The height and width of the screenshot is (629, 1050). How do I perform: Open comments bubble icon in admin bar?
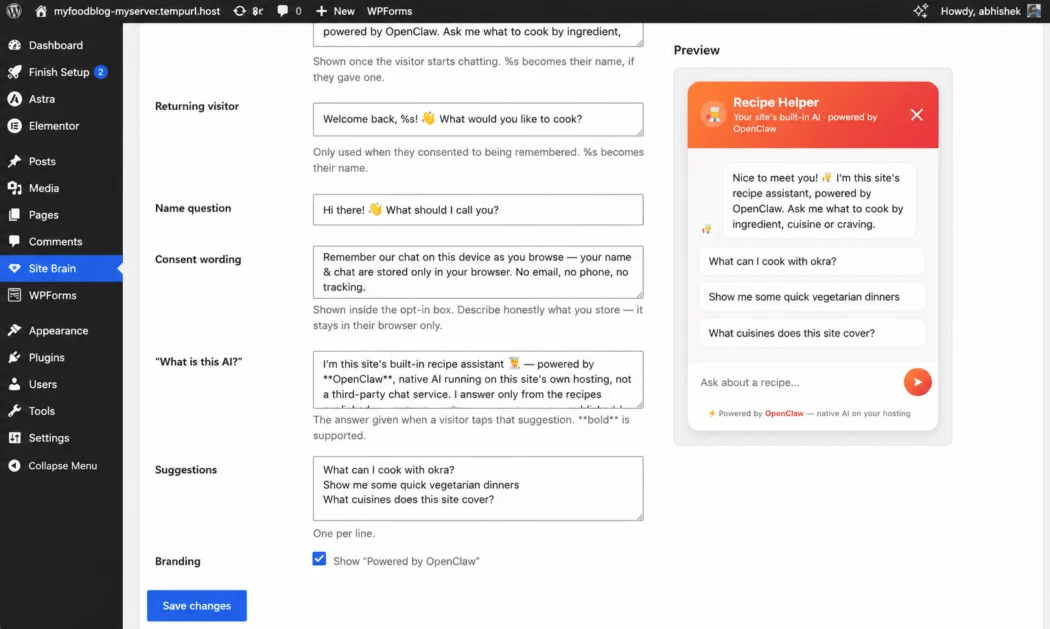click(283, 11)
